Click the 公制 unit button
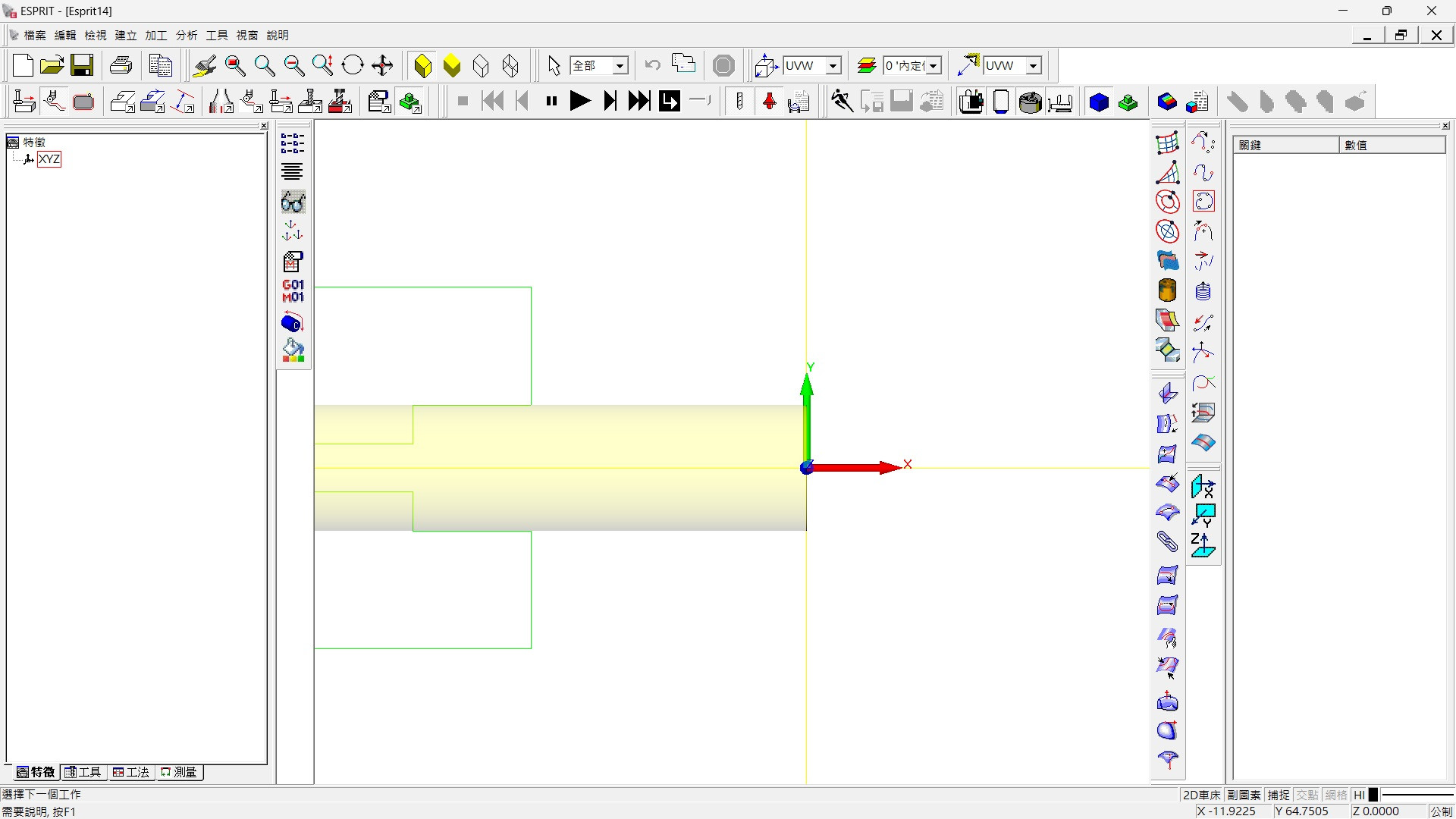The height and width of the screenshot is (819, 1456). (1441, 811)
